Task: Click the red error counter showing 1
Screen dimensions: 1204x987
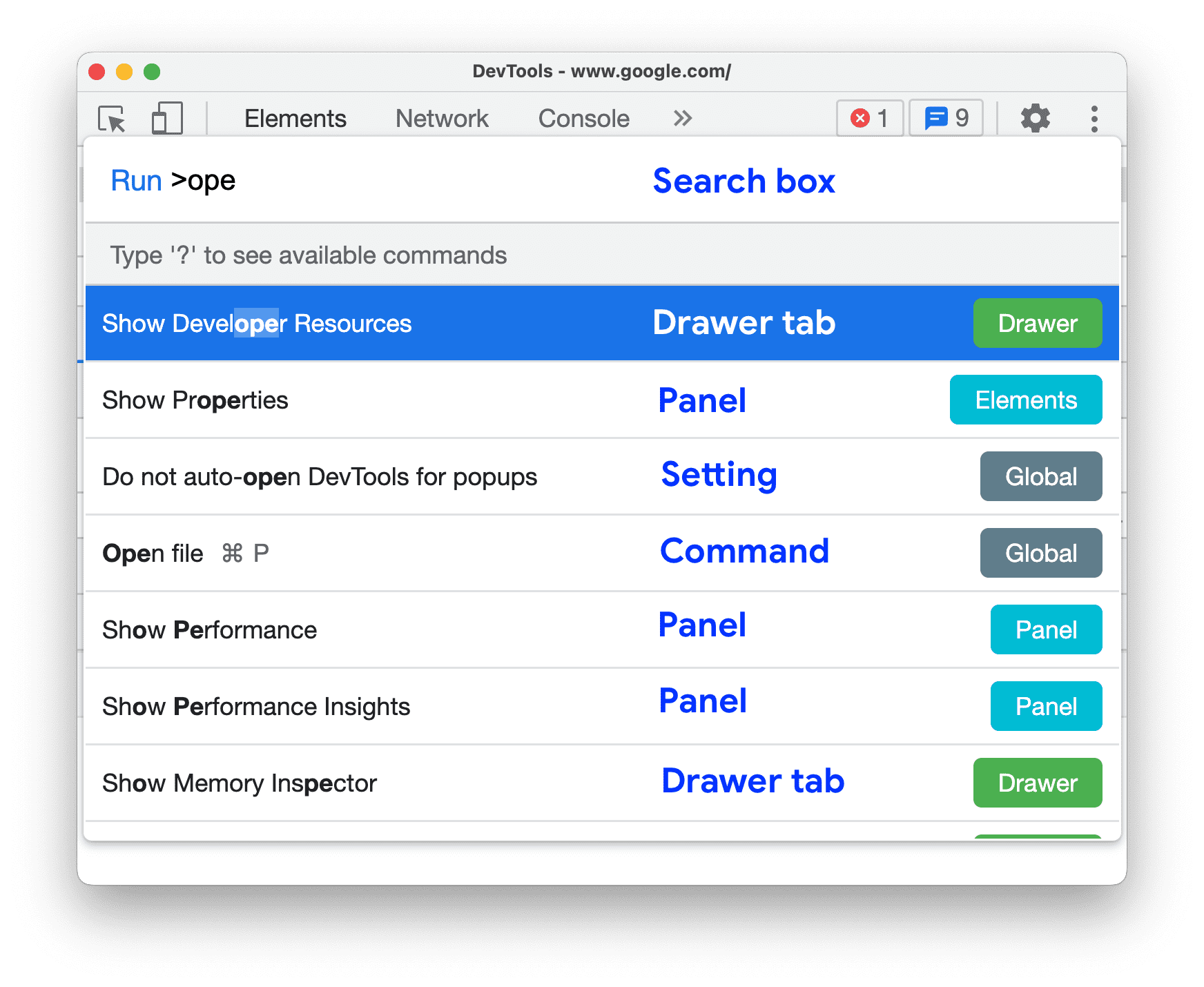Action: coord(869,117)
